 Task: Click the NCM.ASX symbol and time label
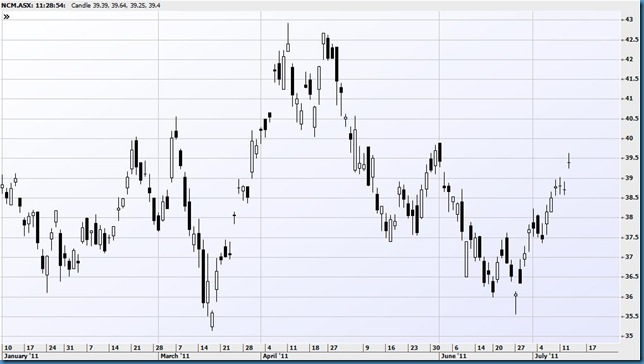pos(33,5)
